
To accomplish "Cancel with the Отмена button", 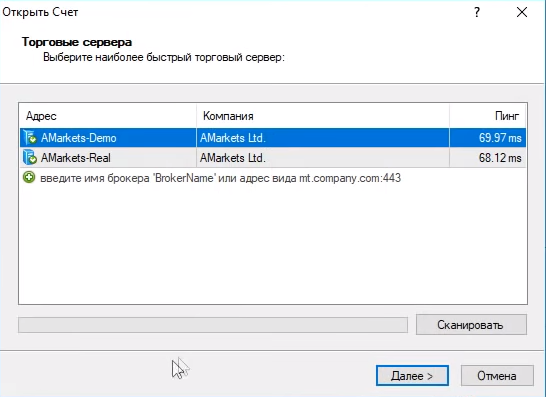I will [497, 375].
